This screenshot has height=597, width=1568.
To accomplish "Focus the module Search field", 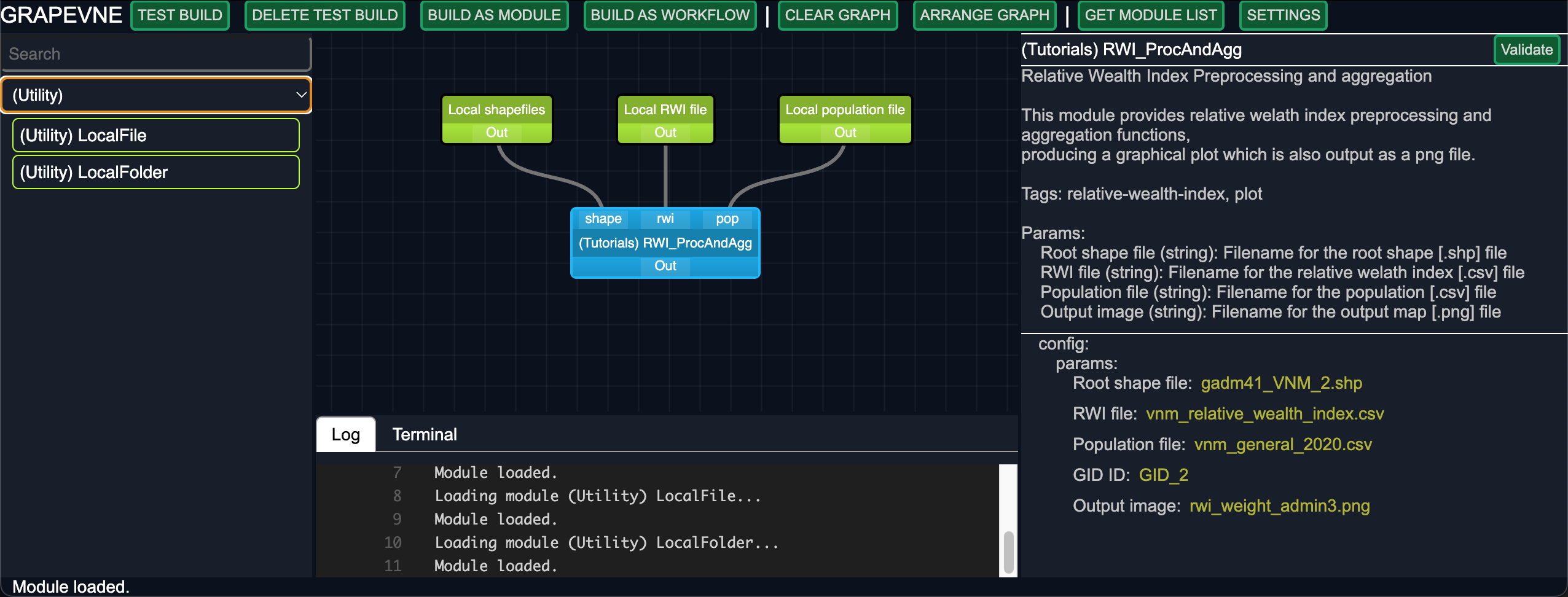I will [156, 54].
